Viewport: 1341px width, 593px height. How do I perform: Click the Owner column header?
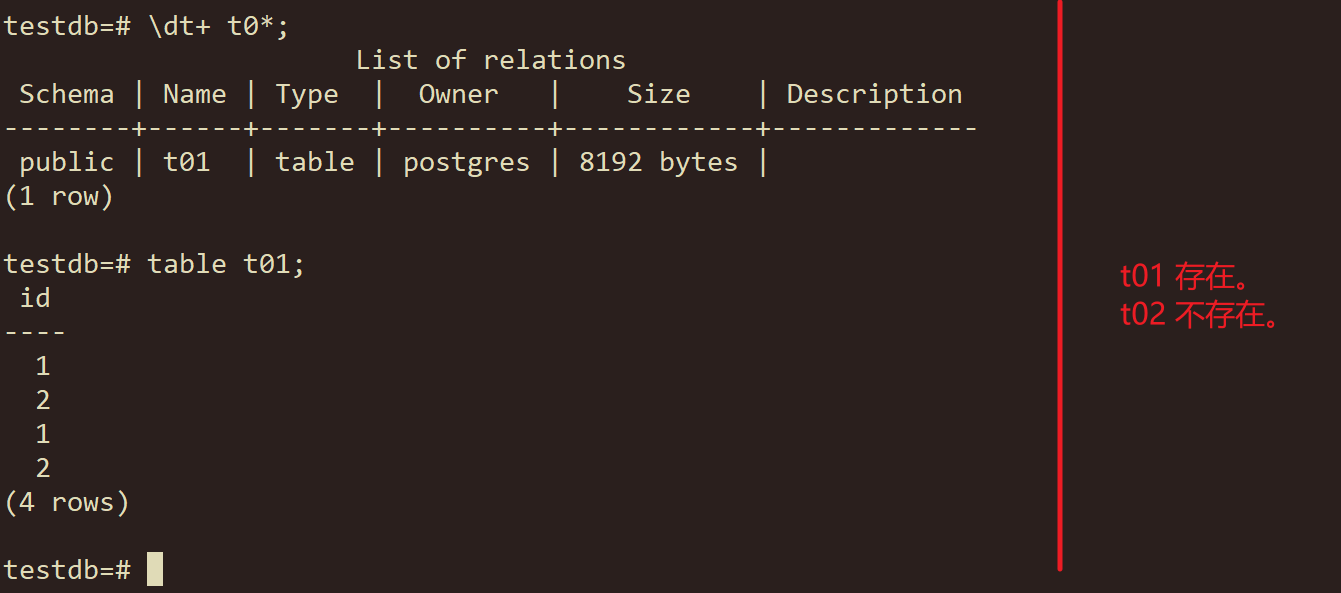[458, 94]
